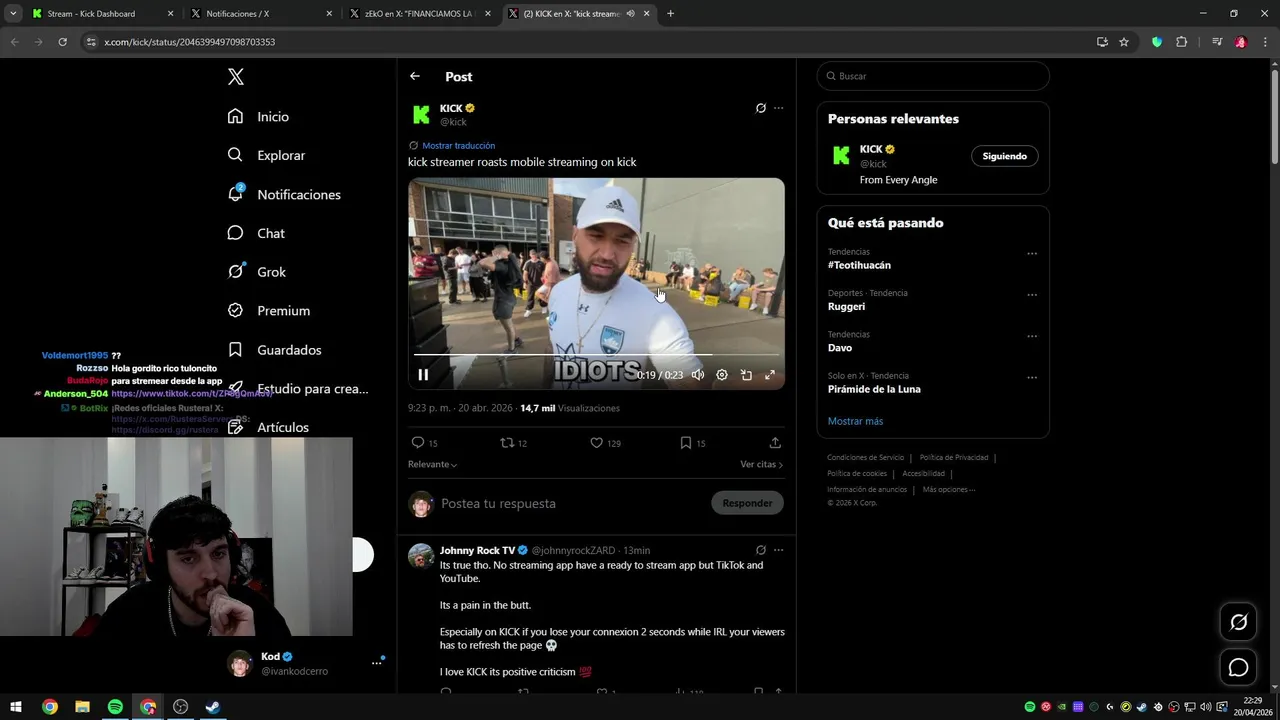Open the Ruggeri trend
1280x720 pixels.
click(846, 307)
